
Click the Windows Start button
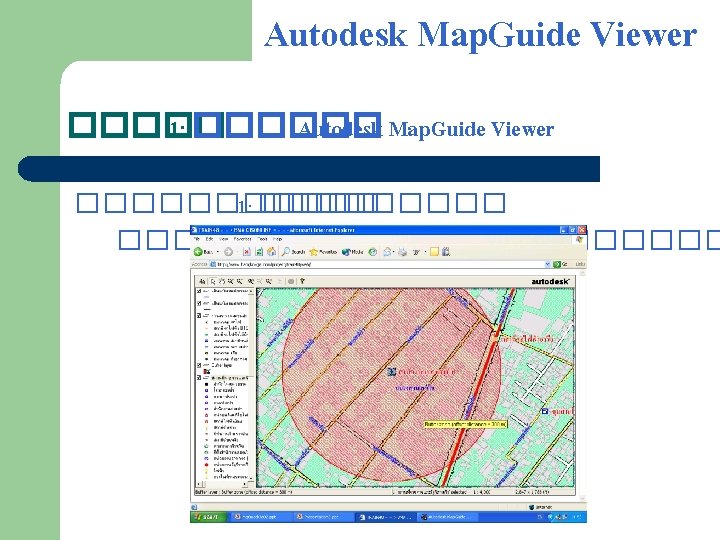tap(209, 517)
